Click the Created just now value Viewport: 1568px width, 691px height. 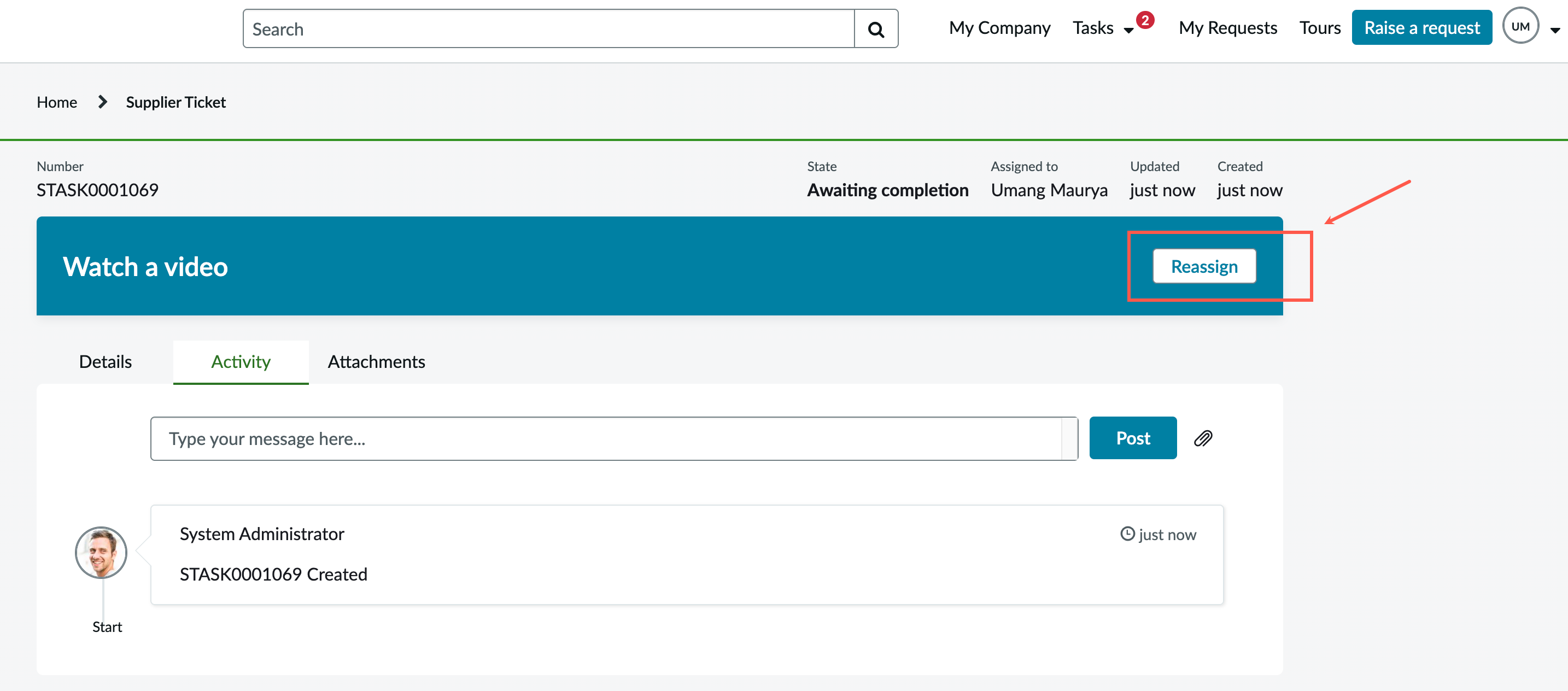1249,190
